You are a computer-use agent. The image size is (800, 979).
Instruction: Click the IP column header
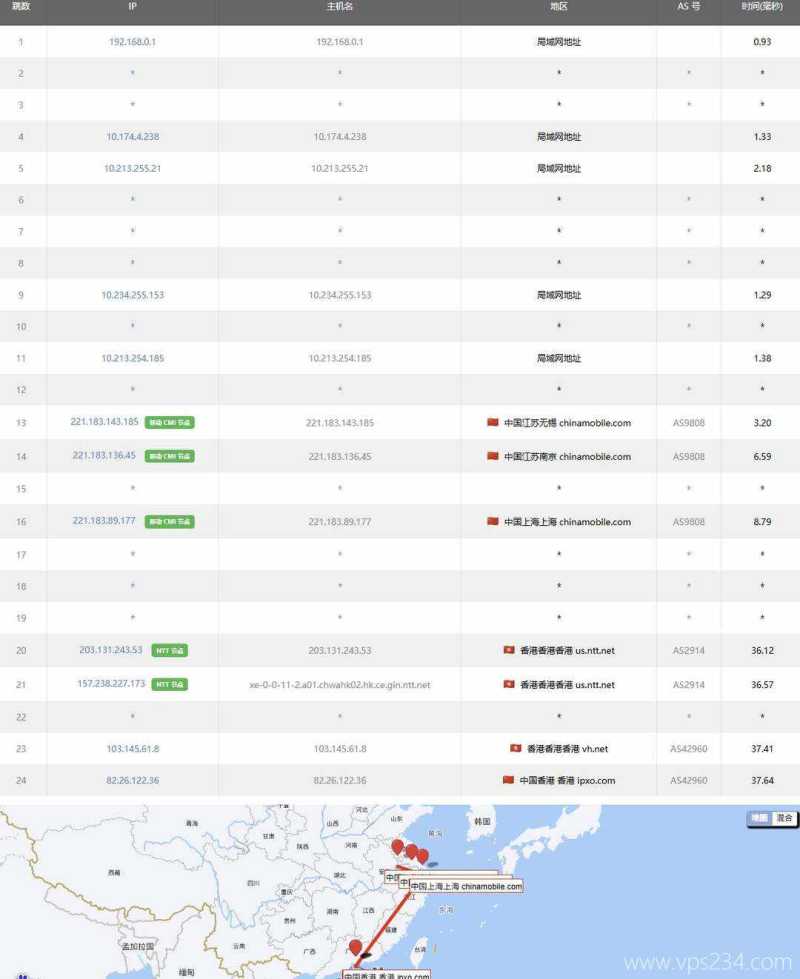[132, 7]
